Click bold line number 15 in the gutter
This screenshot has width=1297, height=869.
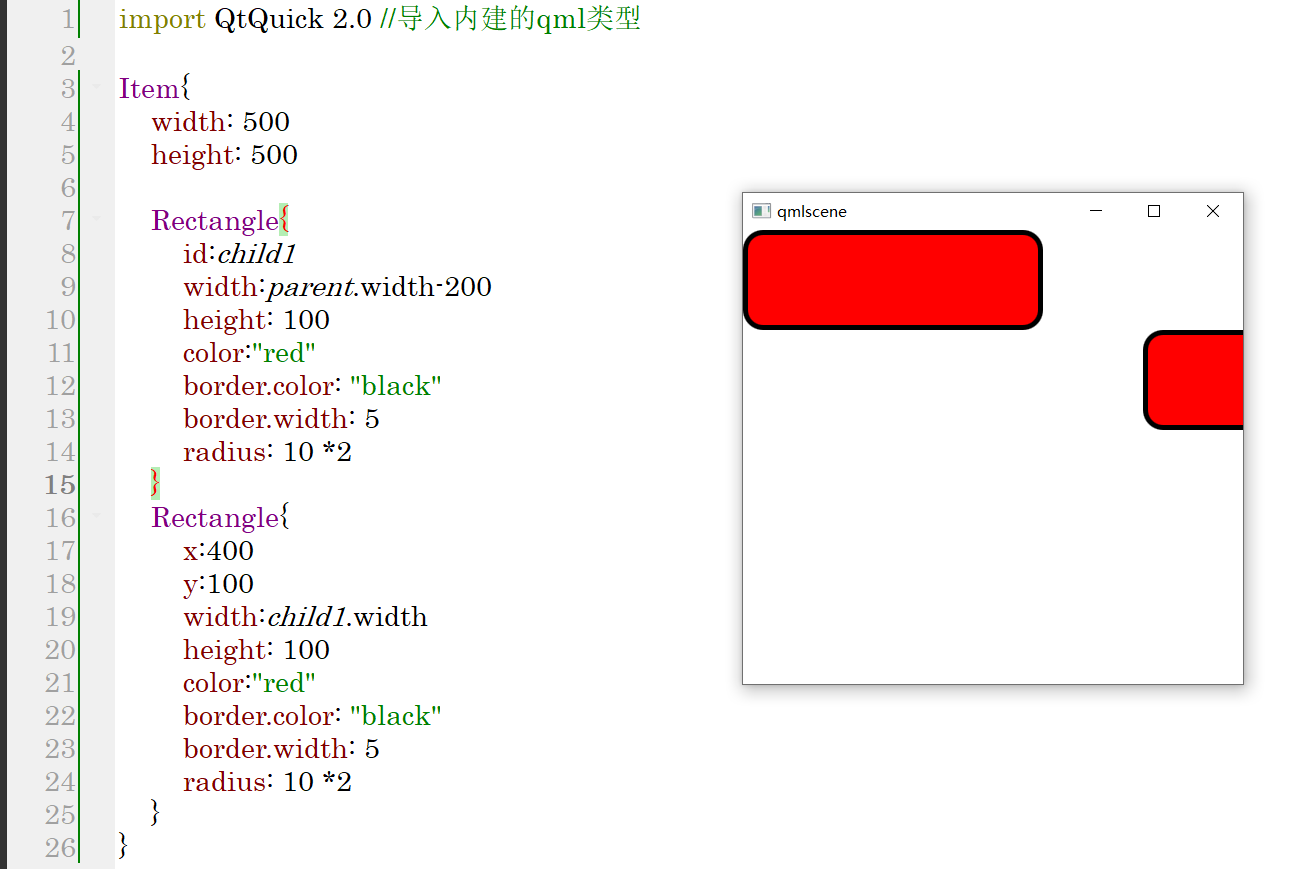60,485
